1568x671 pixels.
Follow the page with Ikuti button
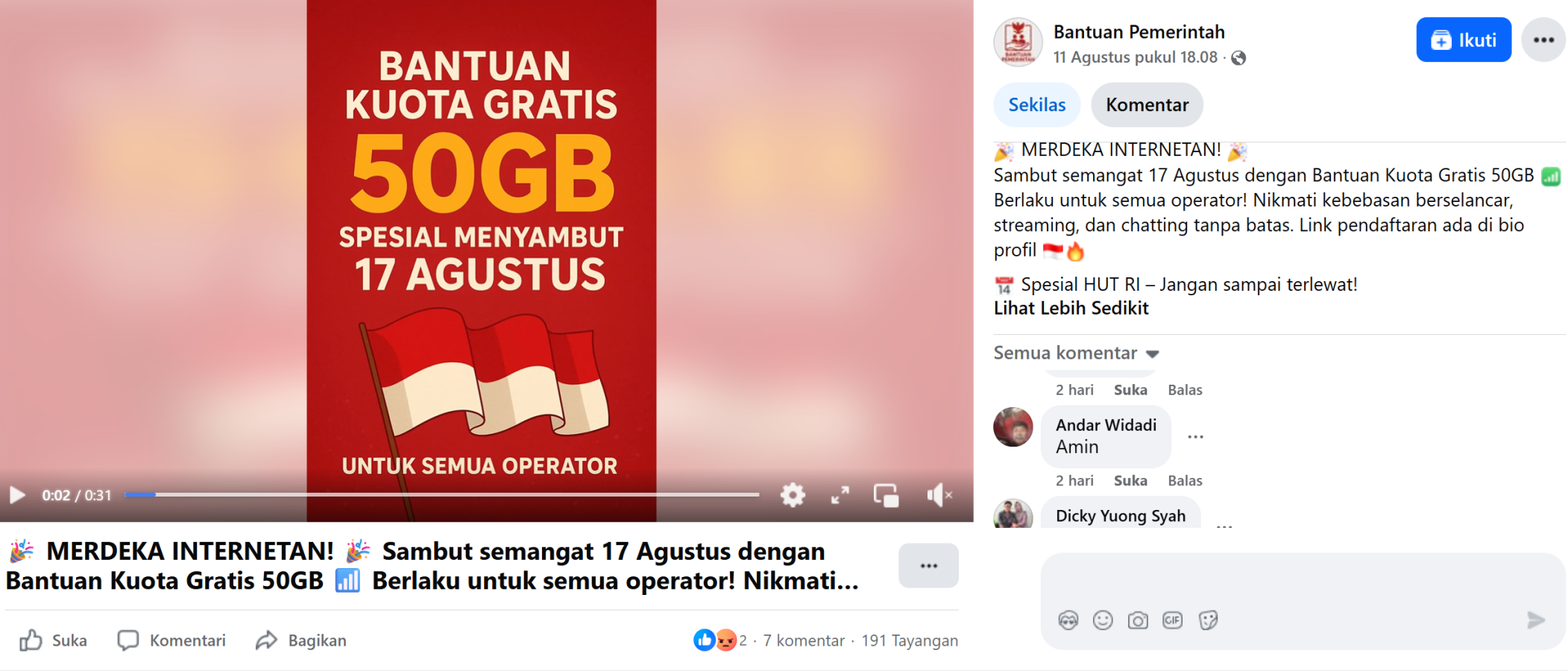[1464, 40]
